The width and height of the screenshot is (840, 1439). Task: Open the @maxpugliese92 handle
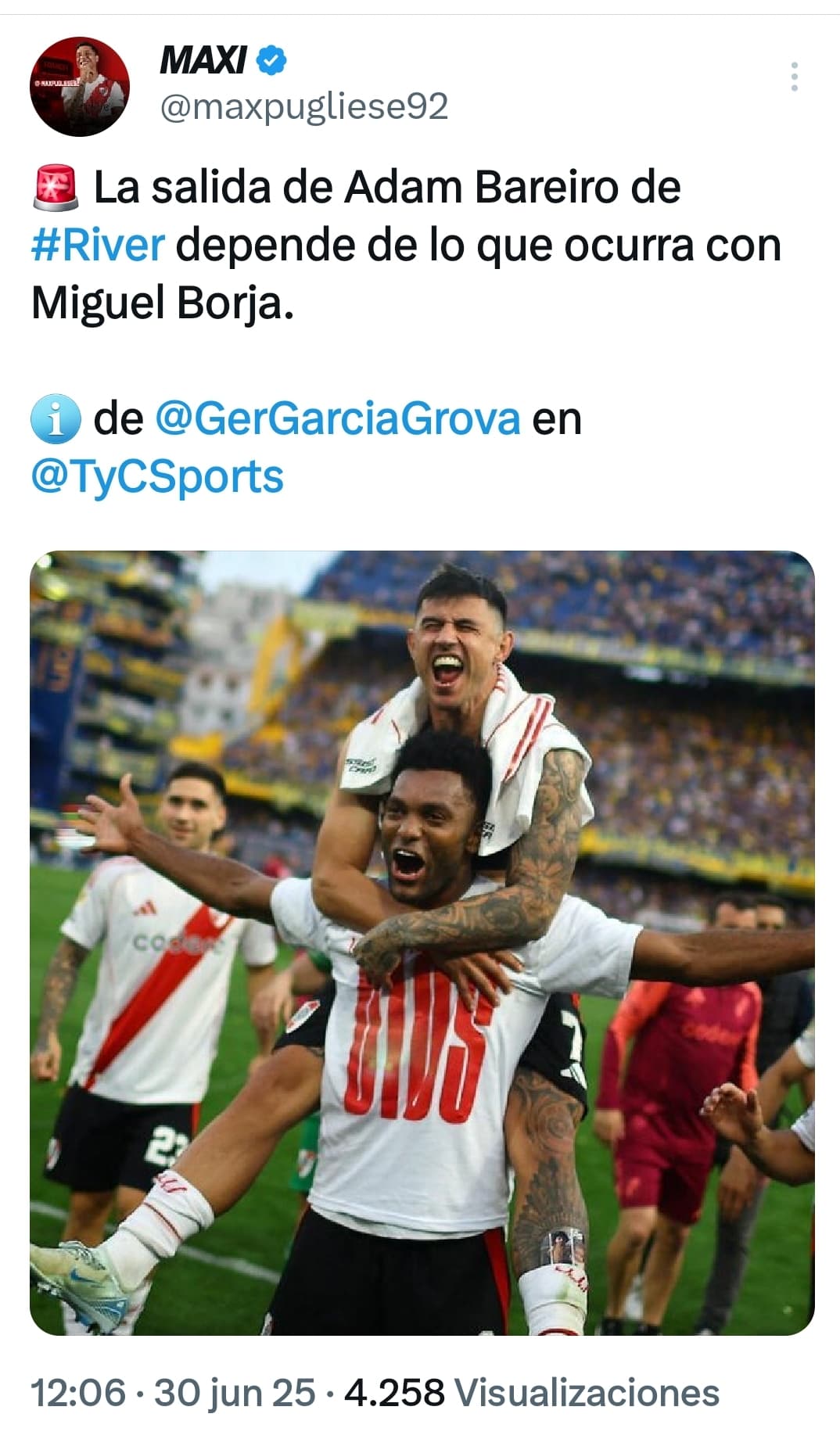point(304,106)
